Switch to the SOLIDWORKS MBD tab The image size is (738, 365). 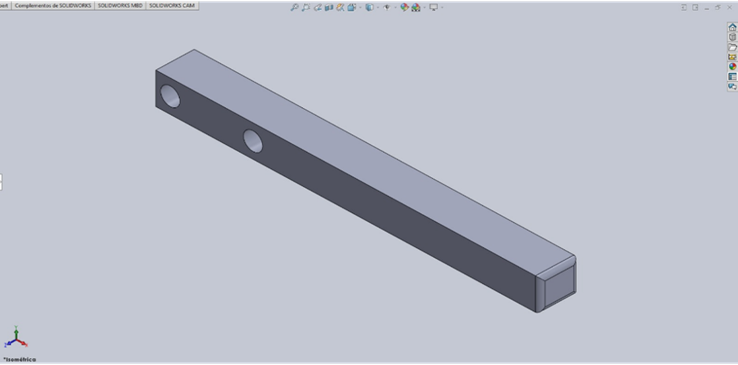point(120,6)
